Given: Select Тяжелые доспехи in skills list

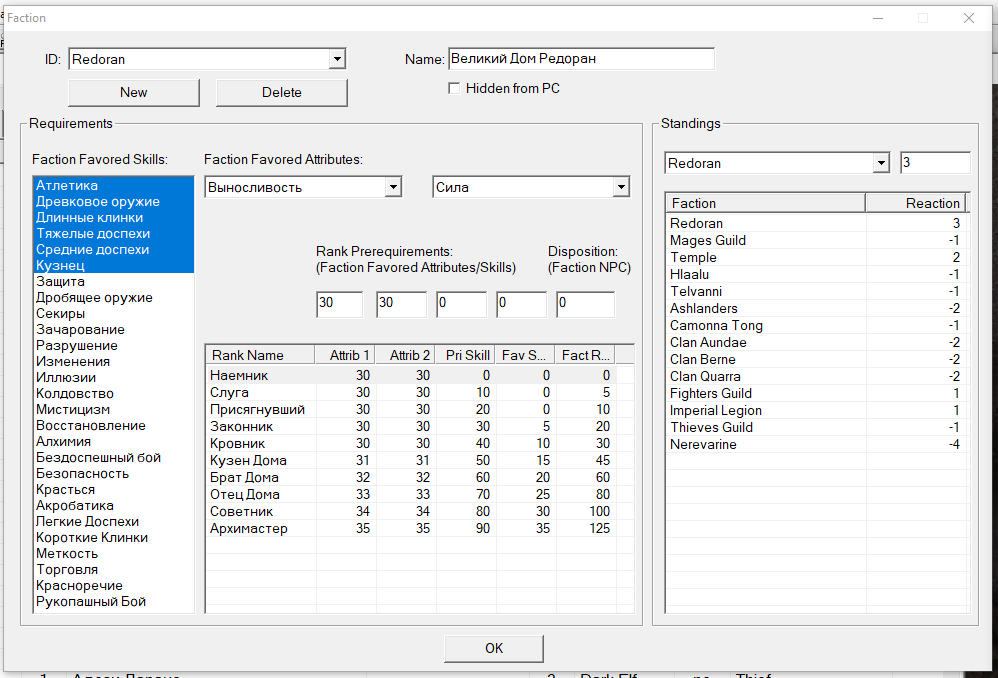Looking at the screenshot, I should point(113,233).
